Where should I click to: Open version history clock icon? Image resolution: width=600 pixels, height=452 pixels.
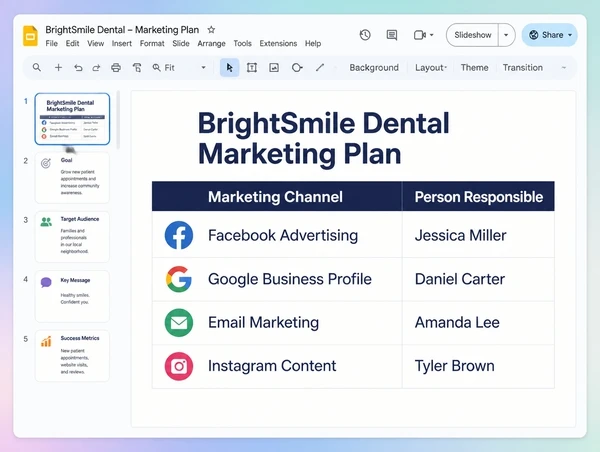(x=365, y=35)
